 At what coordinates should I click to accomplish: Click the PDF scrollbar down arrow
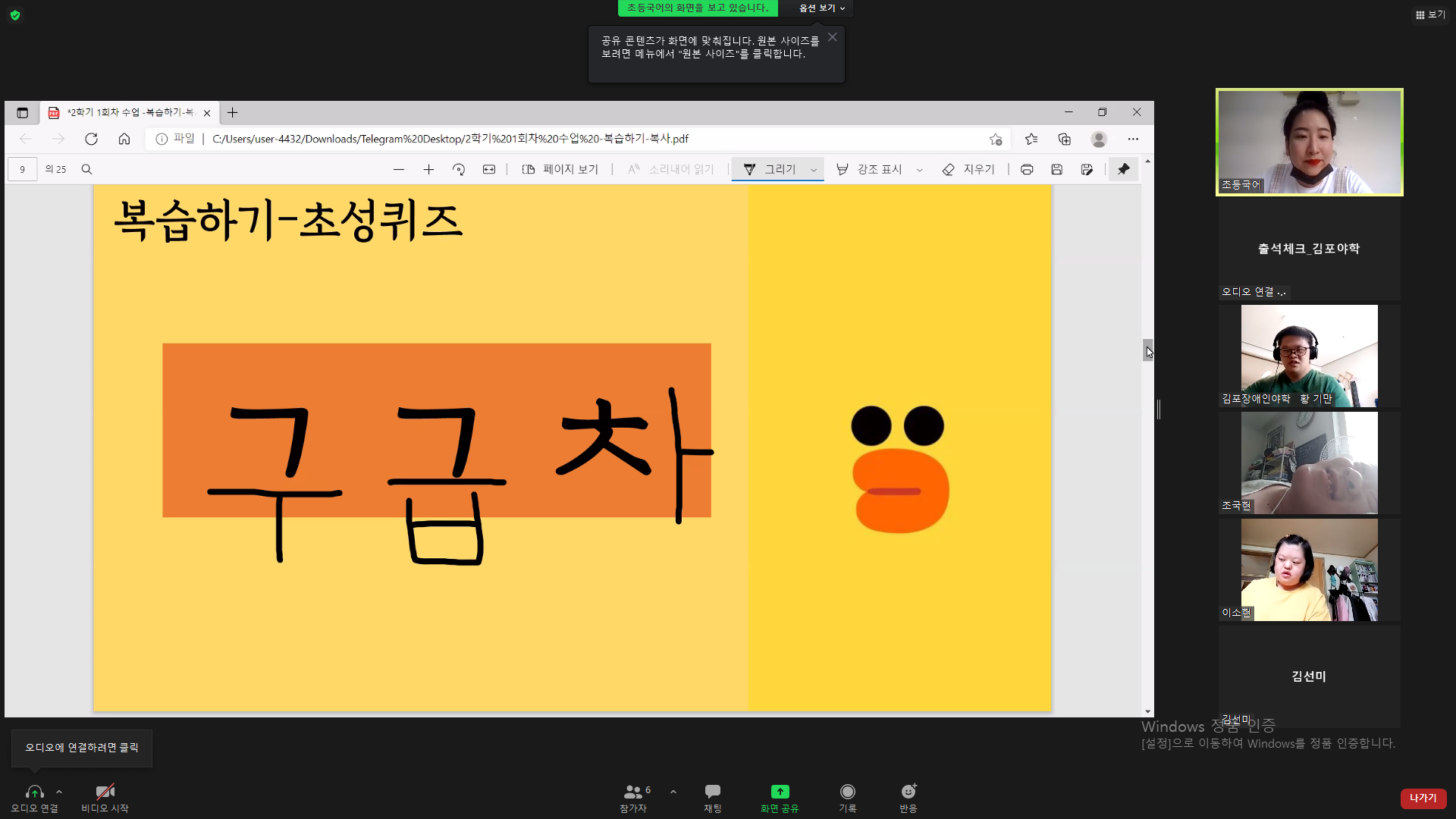point(1147,711)
